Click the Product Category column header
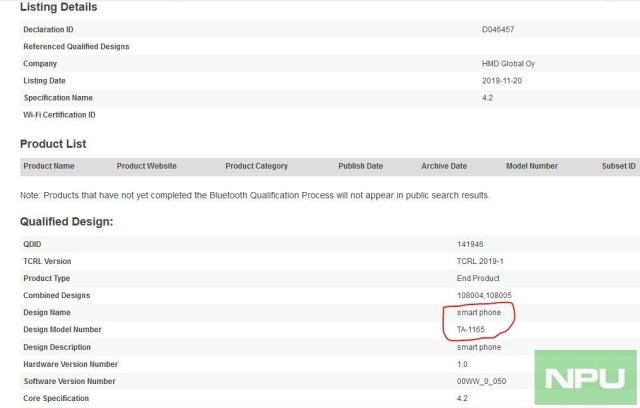 [x=256, y=166]
